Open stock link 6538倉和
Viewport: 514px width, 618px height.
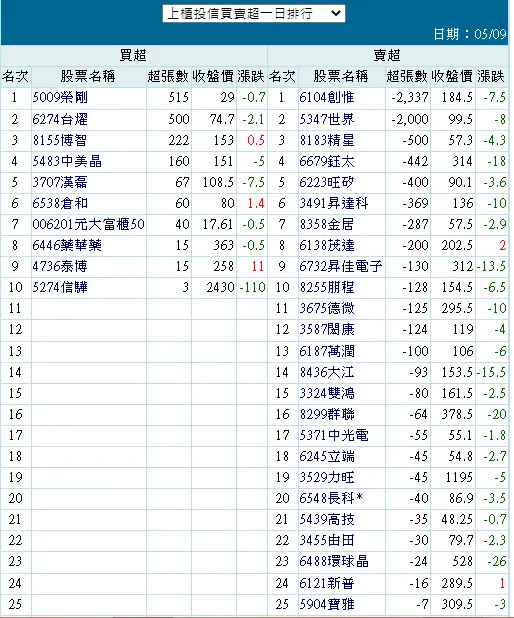tap(60, 203)
